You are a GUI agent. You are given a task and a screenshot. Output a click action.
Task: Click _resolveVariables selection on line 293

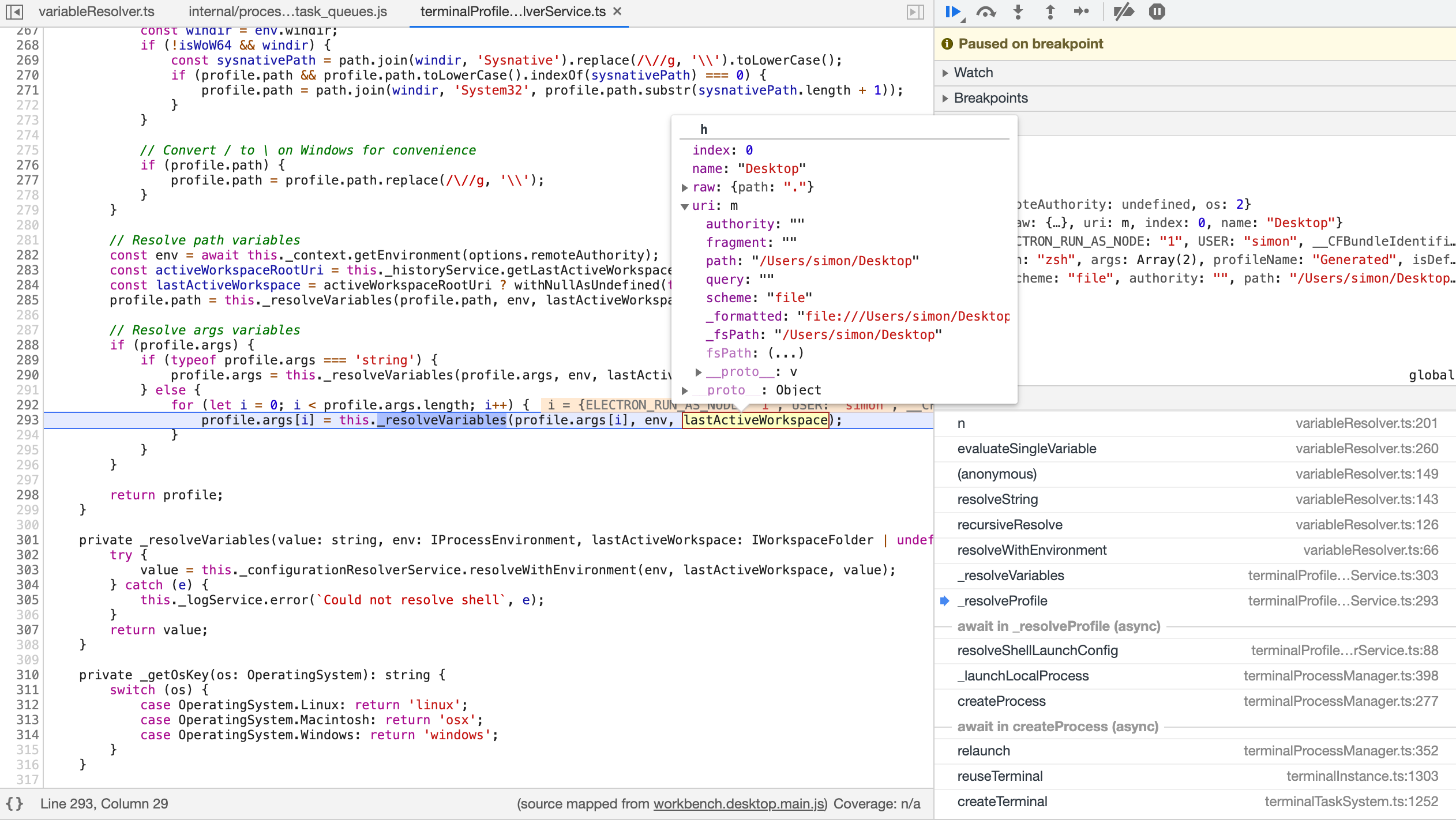pos(442,420)
